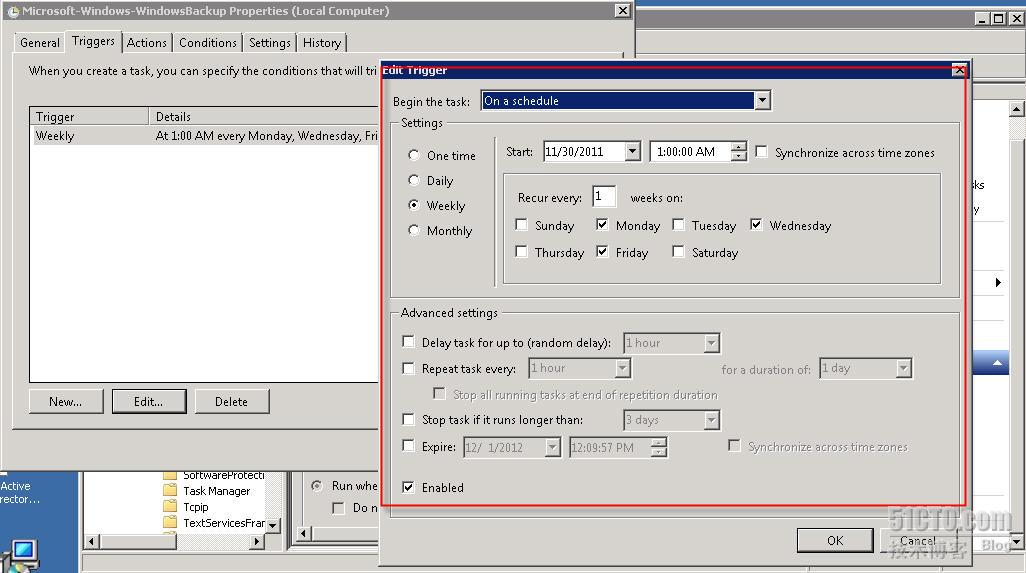Viewport: 1026px width, 573px height.
Task: Click the Delete trigger button
Action: tap(232, 402)
